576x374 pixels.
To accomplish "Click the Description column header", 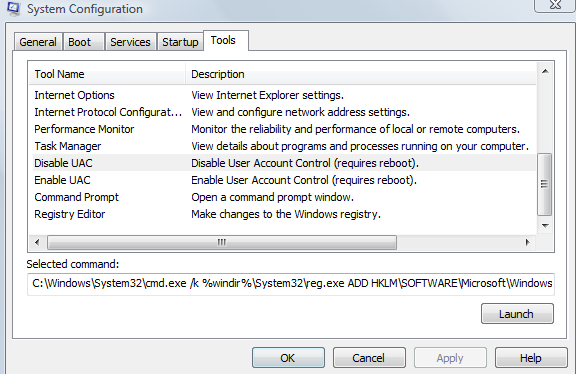I will pyautogui.click(x=361, y=74).
